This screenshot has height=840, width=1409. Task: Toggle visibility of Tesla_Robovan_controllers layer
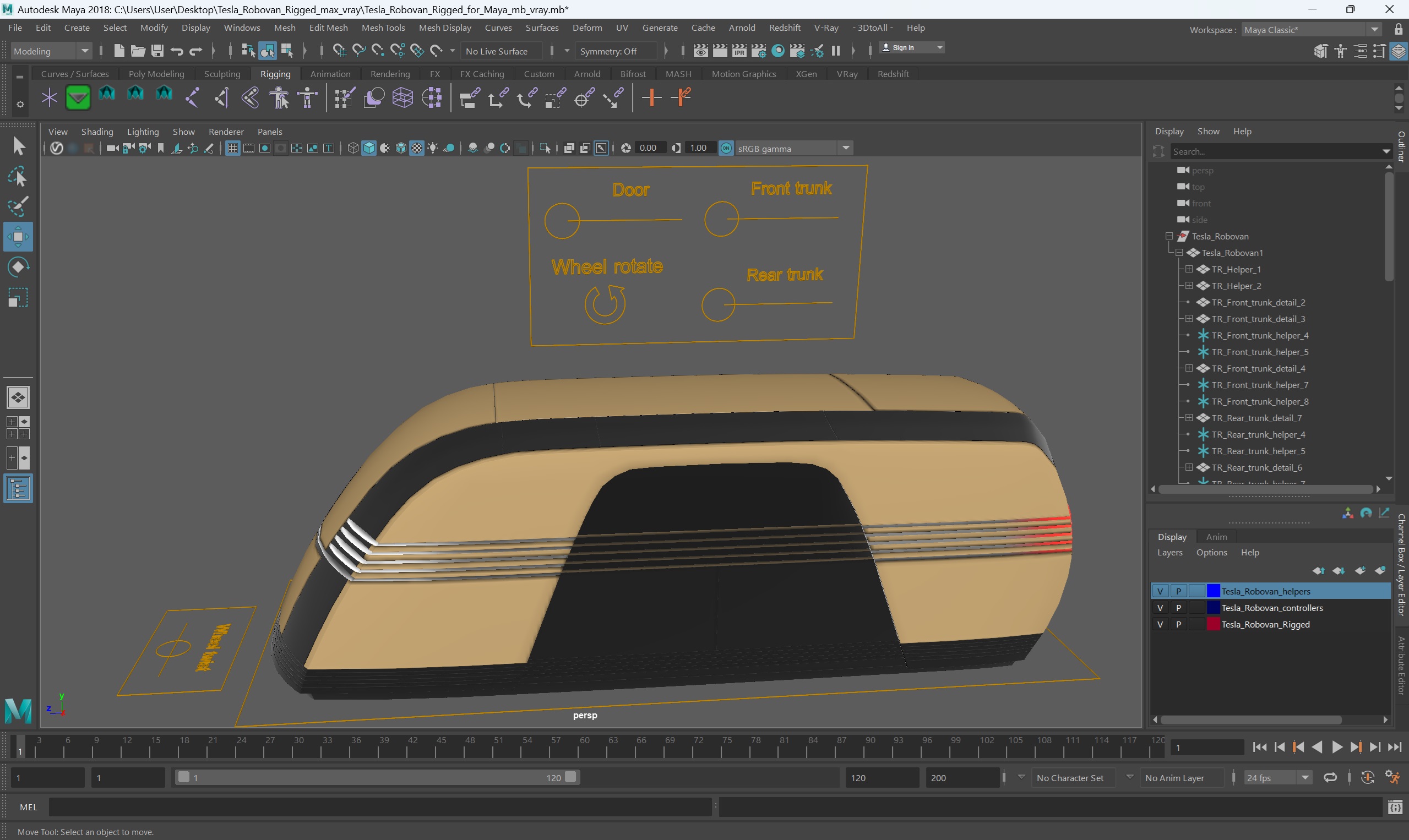(x=1160, y=608)
